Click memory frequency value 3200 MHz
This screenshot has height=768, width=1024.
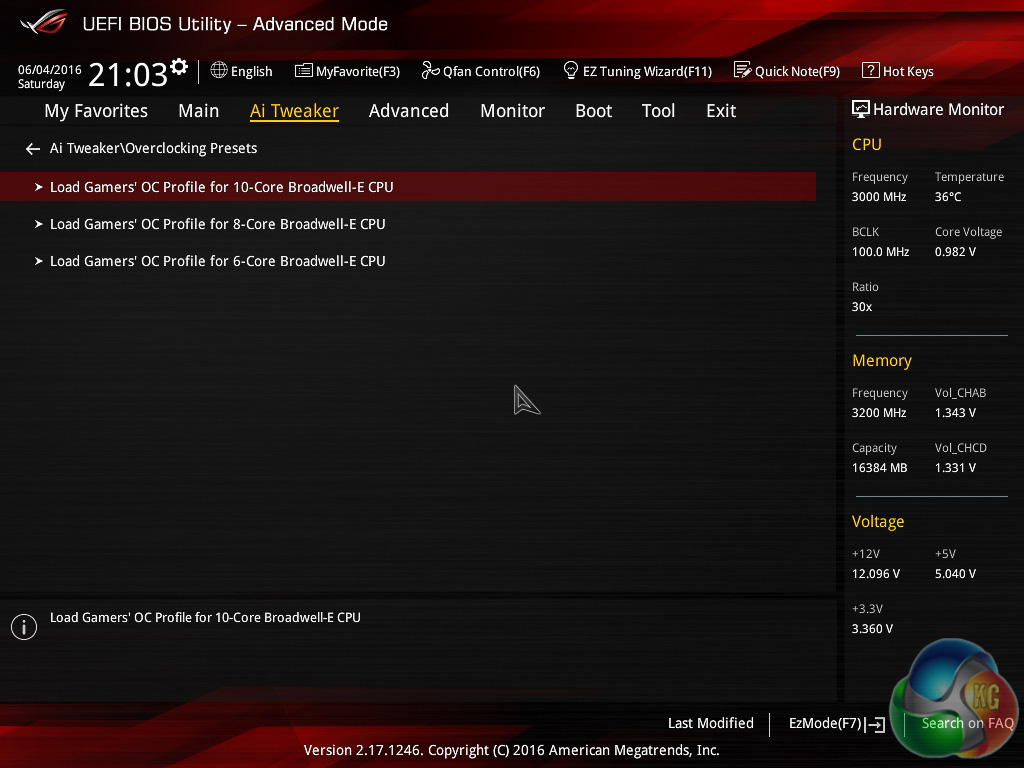tap(879, 413)
